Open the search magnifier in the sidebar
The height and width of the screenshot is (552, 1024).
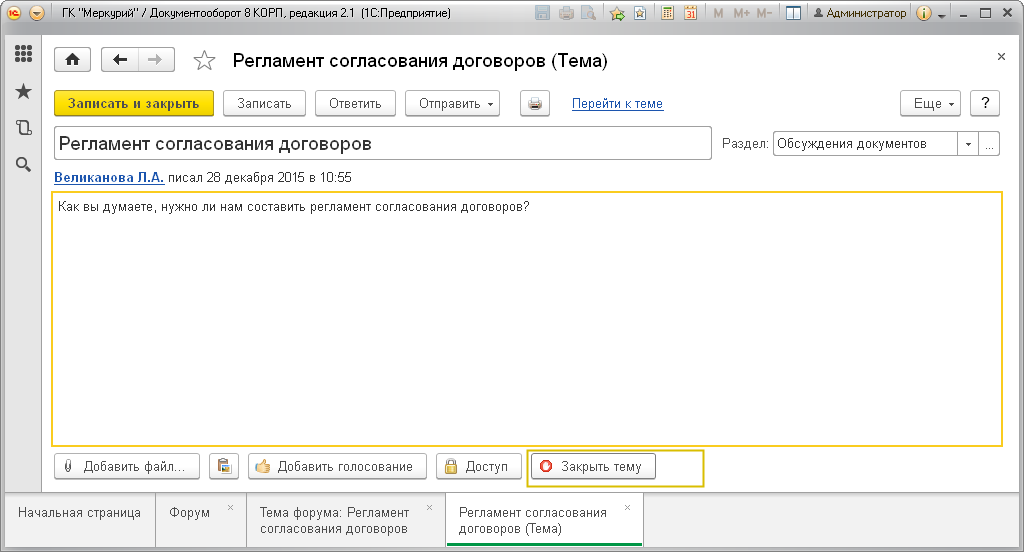point(24,165)
